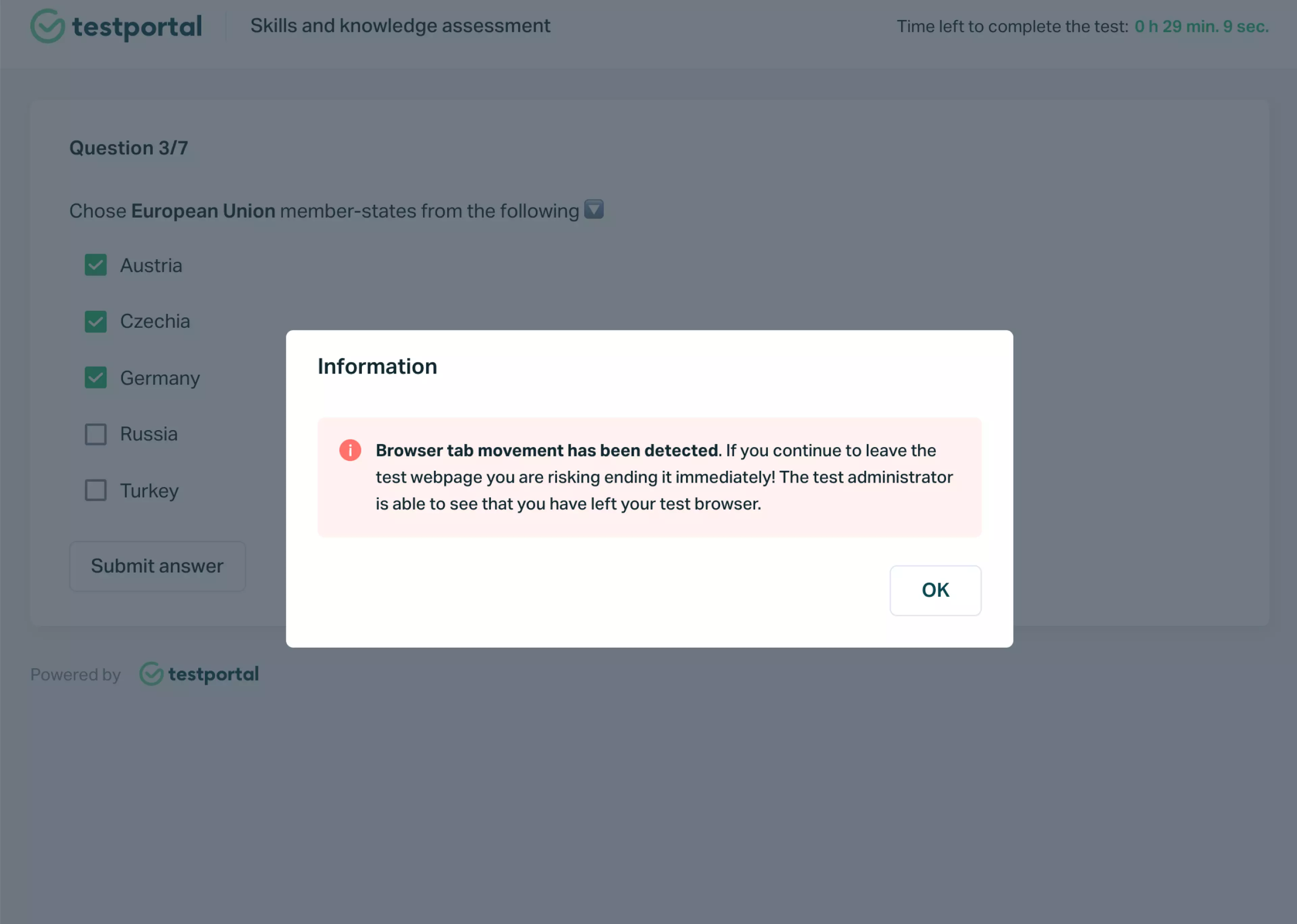Click the Powered by testportal link
This screenshot has width=1297, height=924.
145,674
